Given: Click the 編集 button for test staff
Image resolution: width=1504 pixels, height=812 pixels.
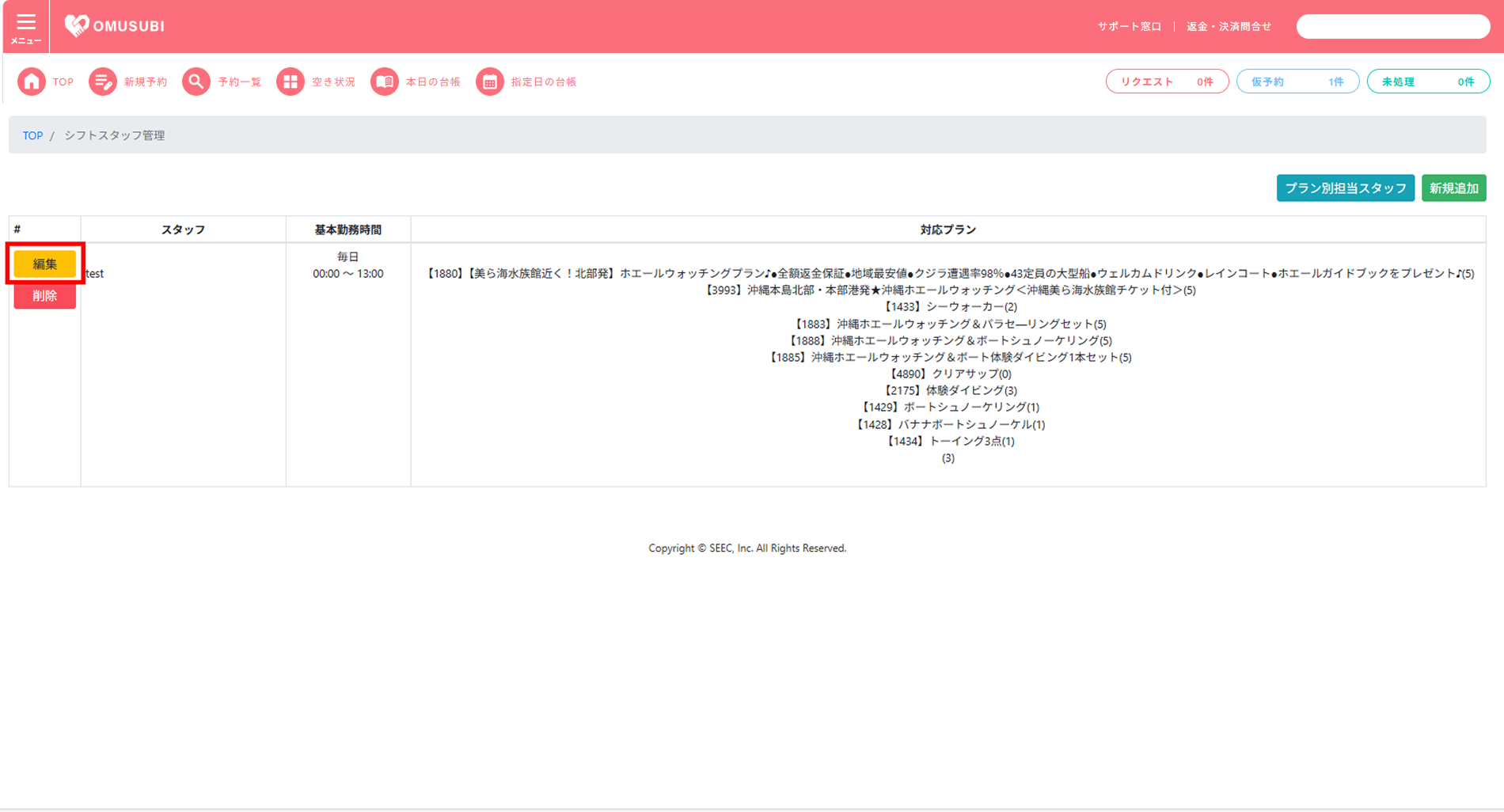Looking at the screenshot, I should (x=45, y=264).
